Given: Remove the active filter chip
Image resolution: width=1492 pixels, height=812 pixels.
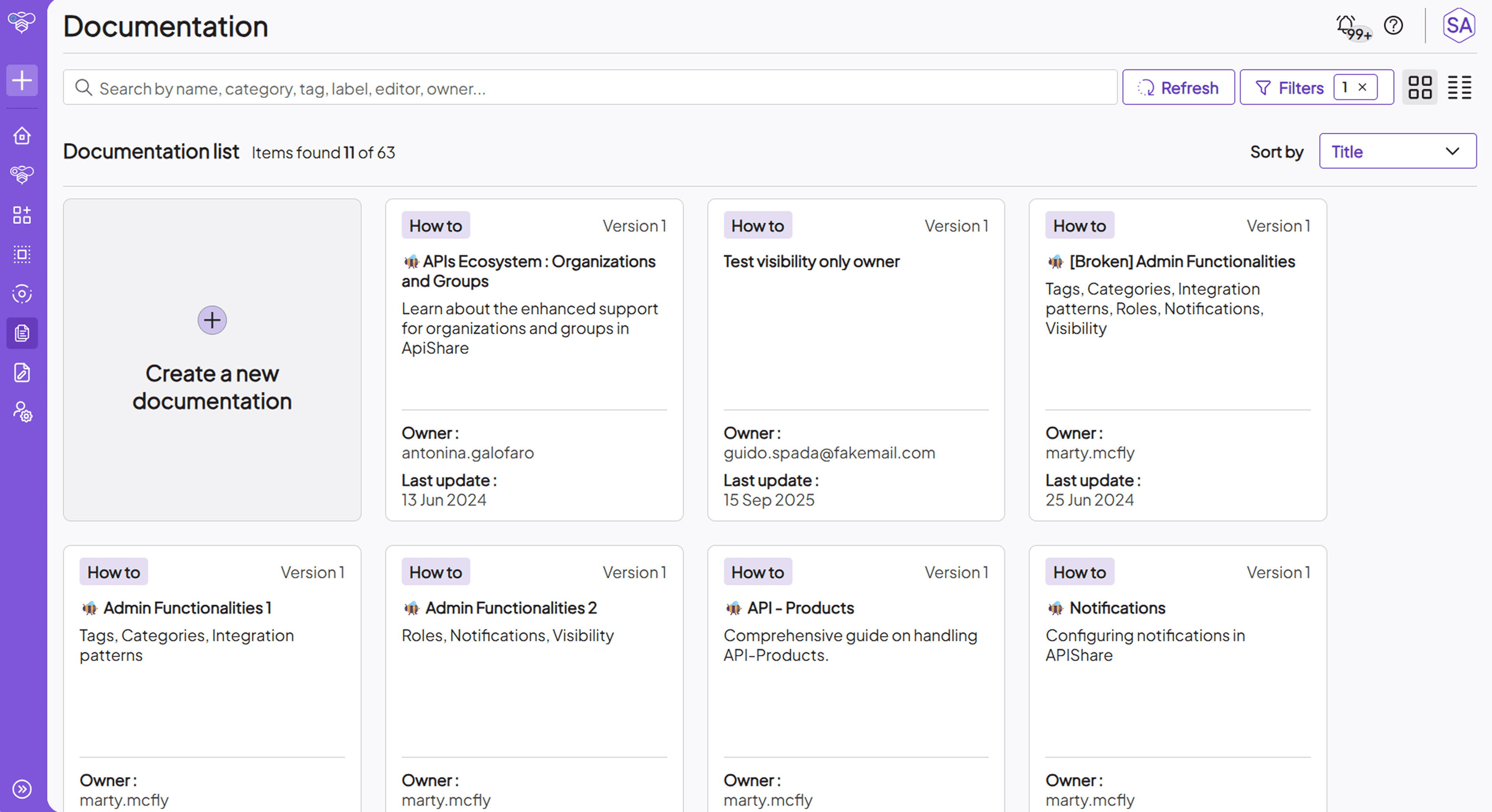Looking at the screenshot, I should (1362, 87).
